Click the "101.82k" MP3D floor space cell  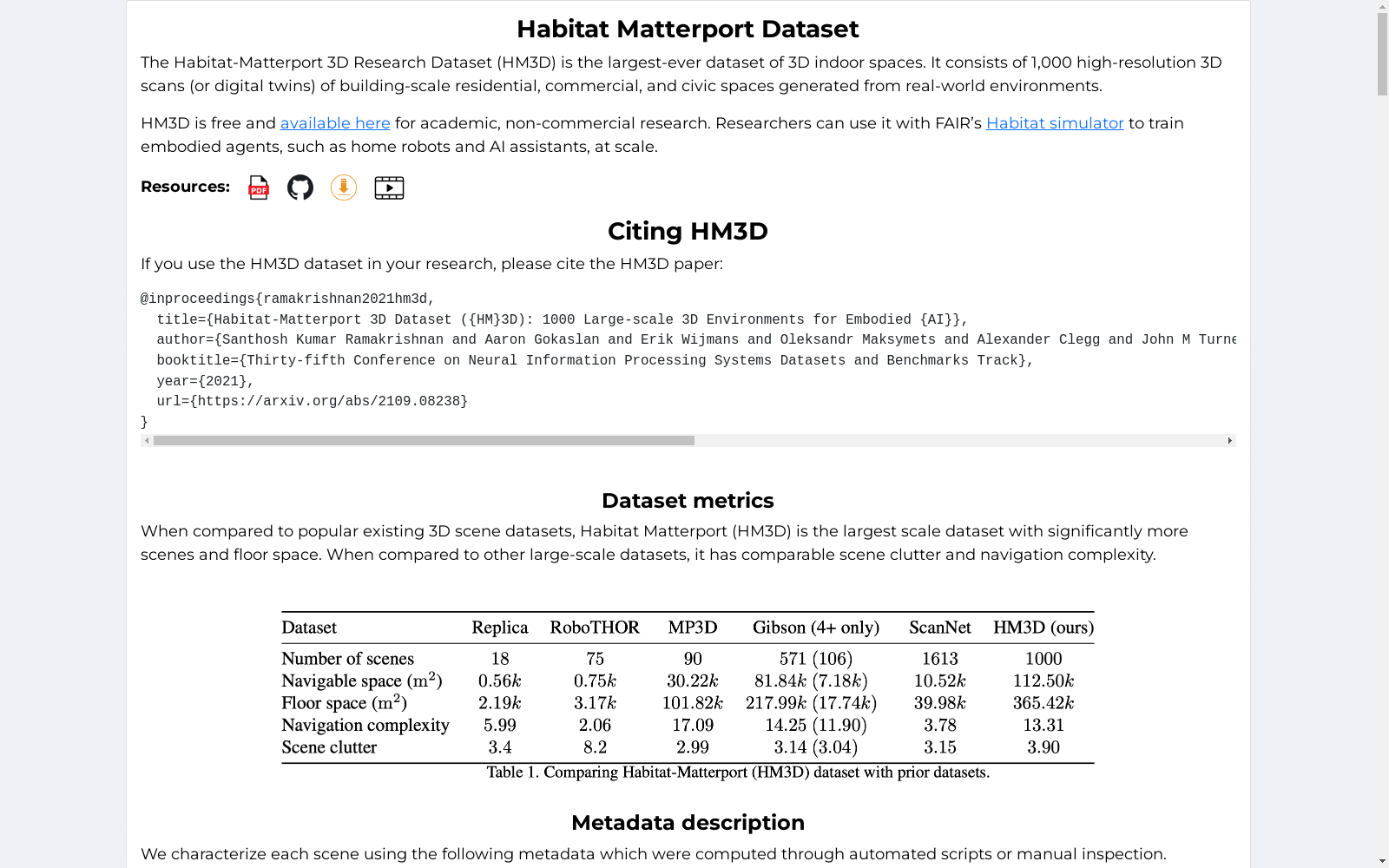pos(693,703)
